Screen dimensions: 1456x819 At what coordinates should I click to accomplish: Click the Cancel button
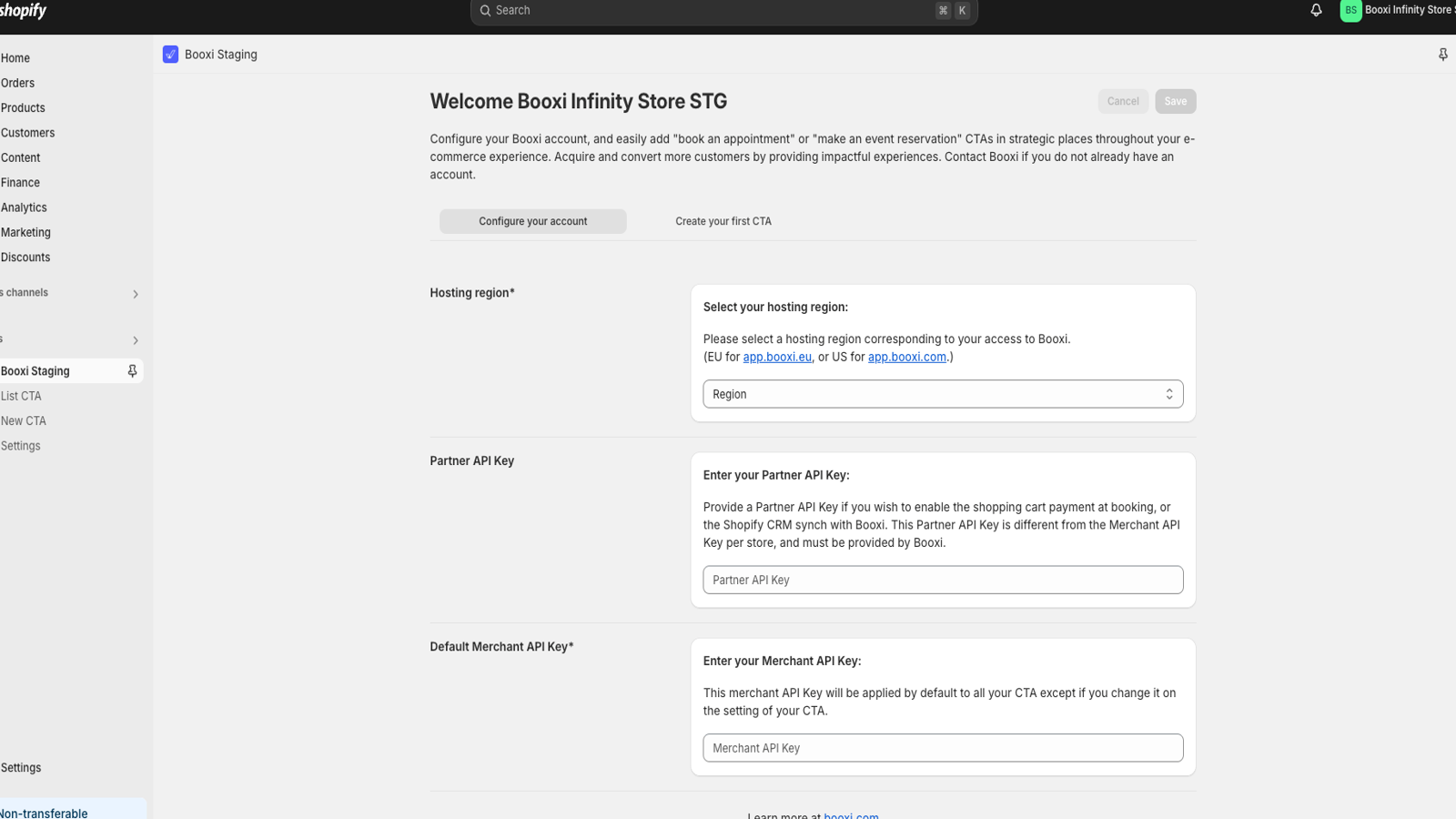click(1123, 101)
